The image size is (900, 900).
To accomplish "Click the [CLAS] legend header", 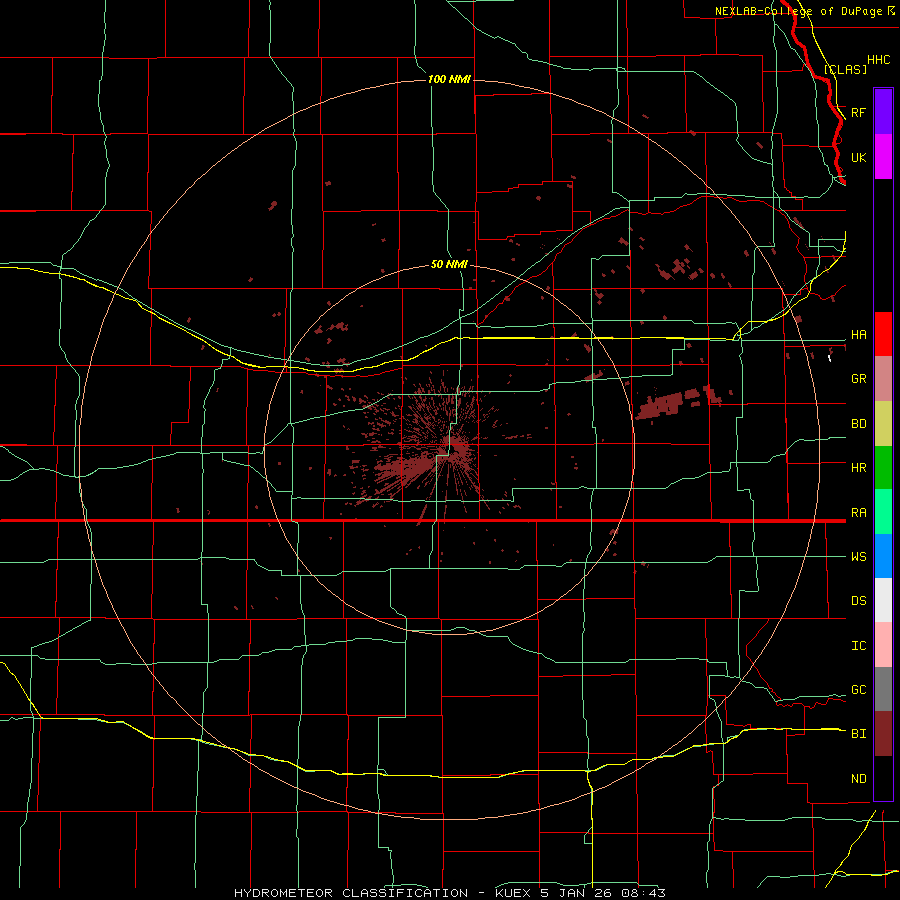I will pos(845,69).
